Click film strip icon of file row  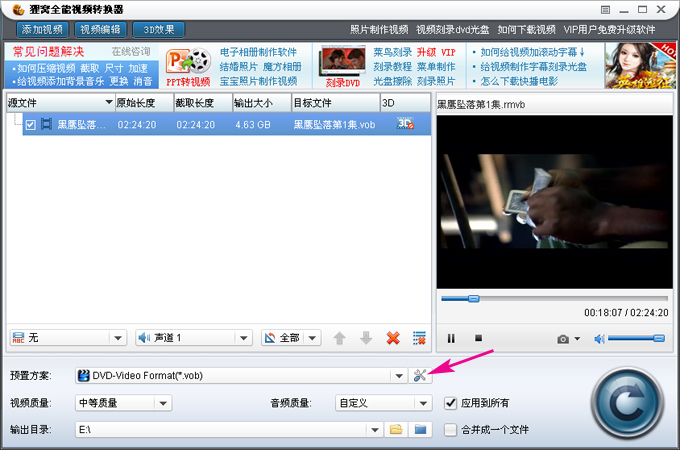pos(46,124)
